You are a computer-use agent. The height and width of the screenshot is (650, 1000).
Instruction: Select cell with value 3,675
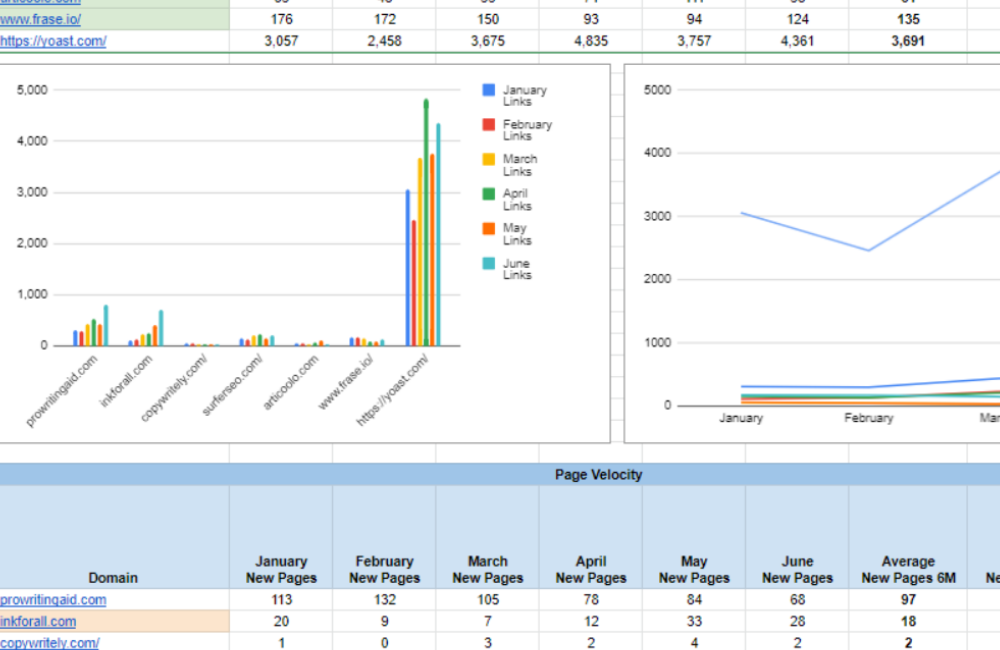click(488, 41)
